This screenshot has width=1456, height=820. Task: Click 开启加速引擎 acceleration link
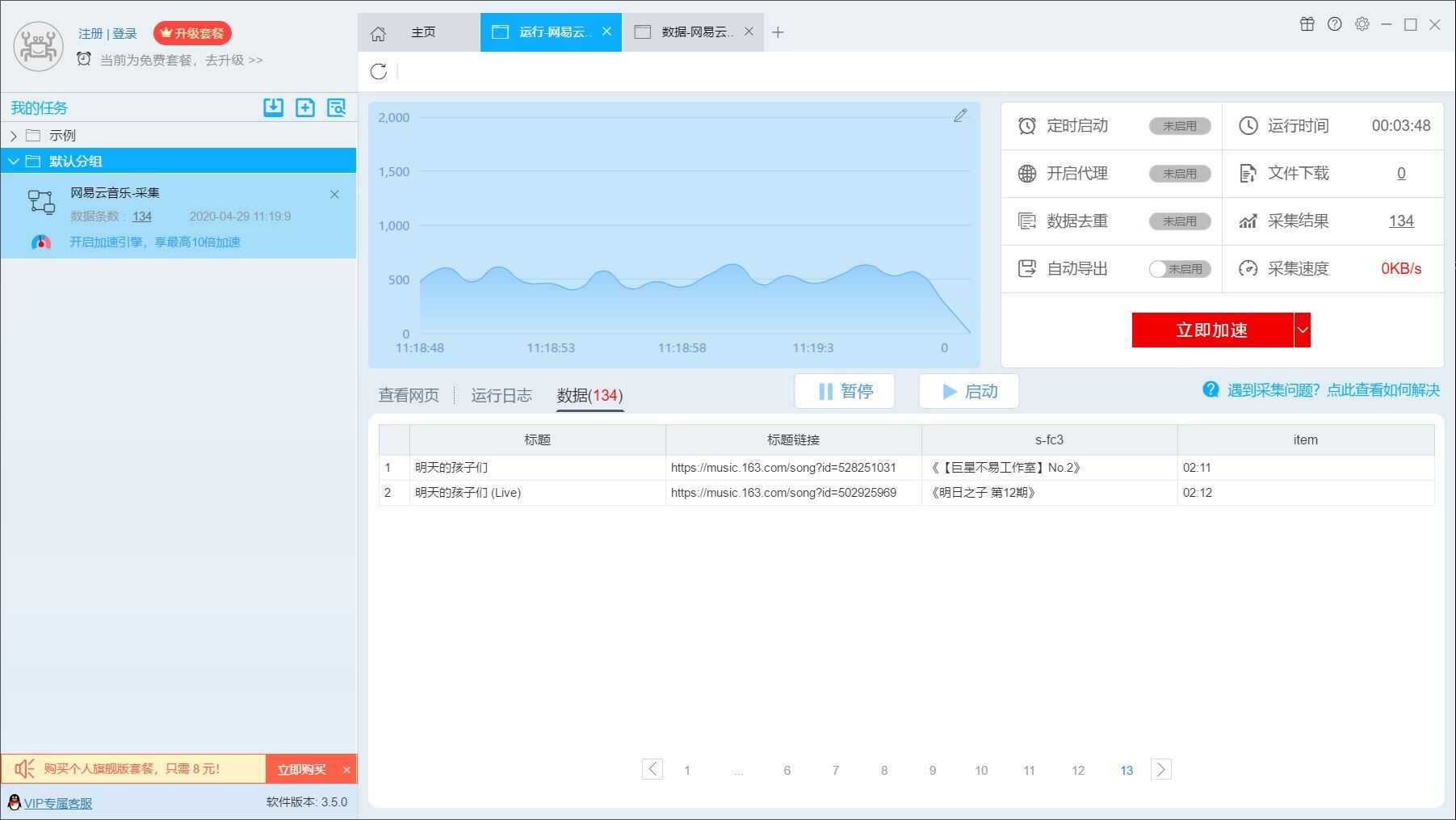(155, 242)
